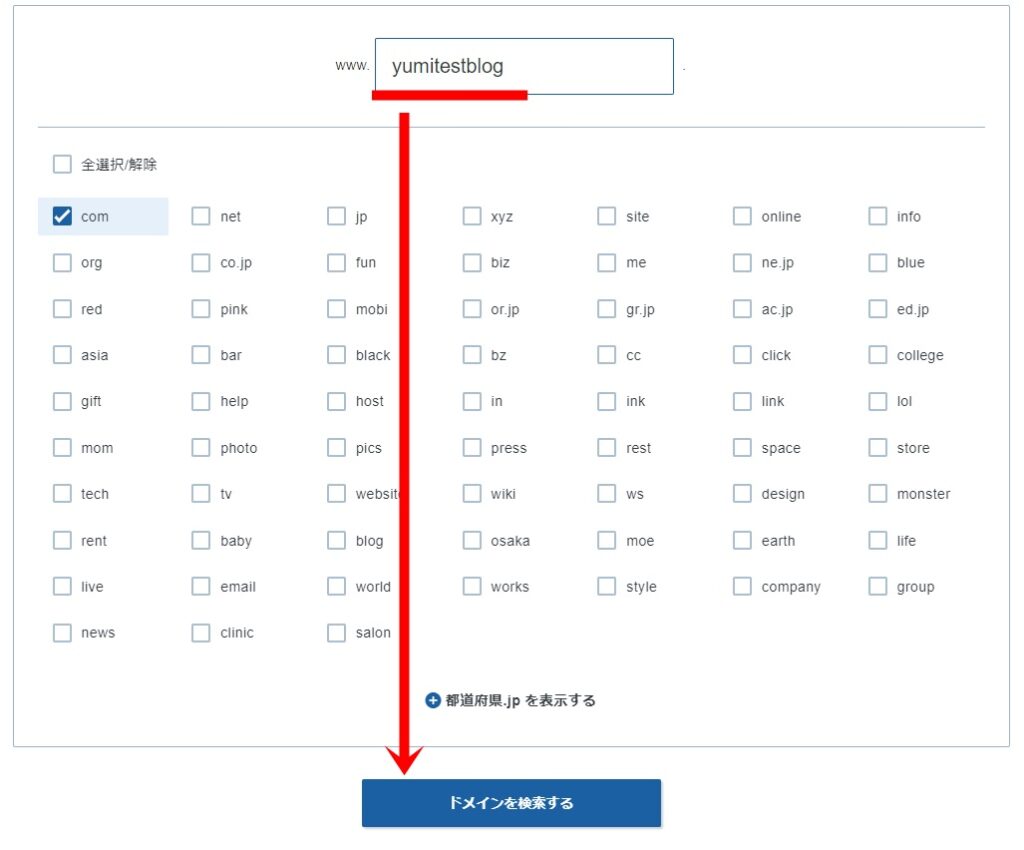This screenshot has height=850, width=1024.
Task: Select the info domain checkbox
Action: coord(878,217)
